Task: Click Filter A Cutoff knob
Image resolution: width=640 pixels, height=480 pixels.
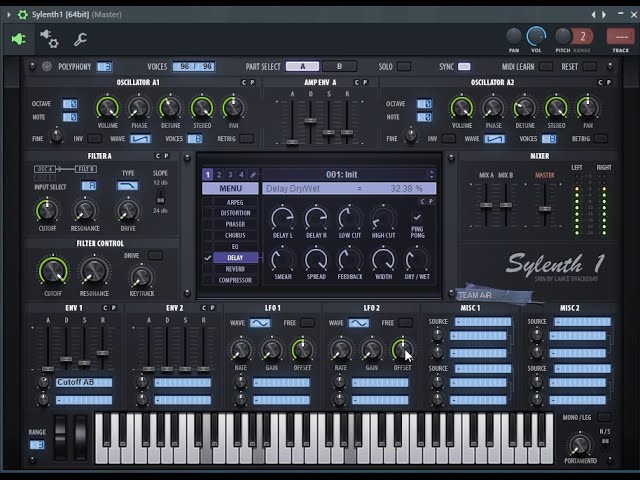Action: pyautogui.click(x=47, y=211)
